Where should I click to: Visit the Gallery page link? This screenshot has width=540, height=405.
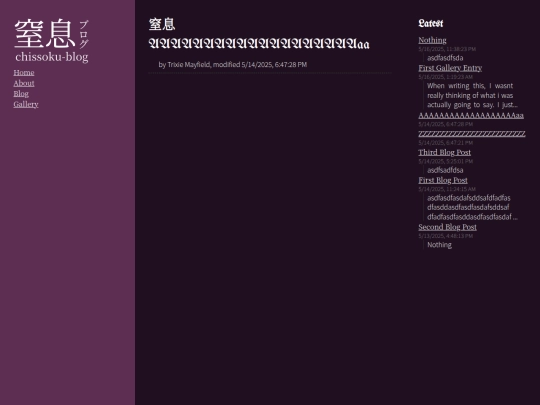(26, 104)
